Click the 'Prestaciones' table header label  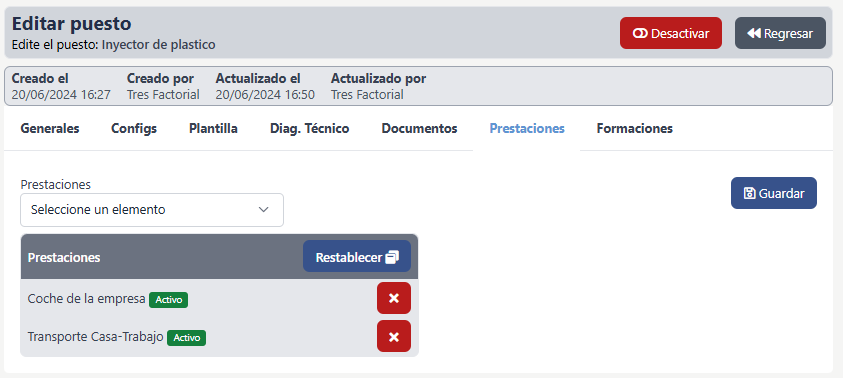[64, 258]
